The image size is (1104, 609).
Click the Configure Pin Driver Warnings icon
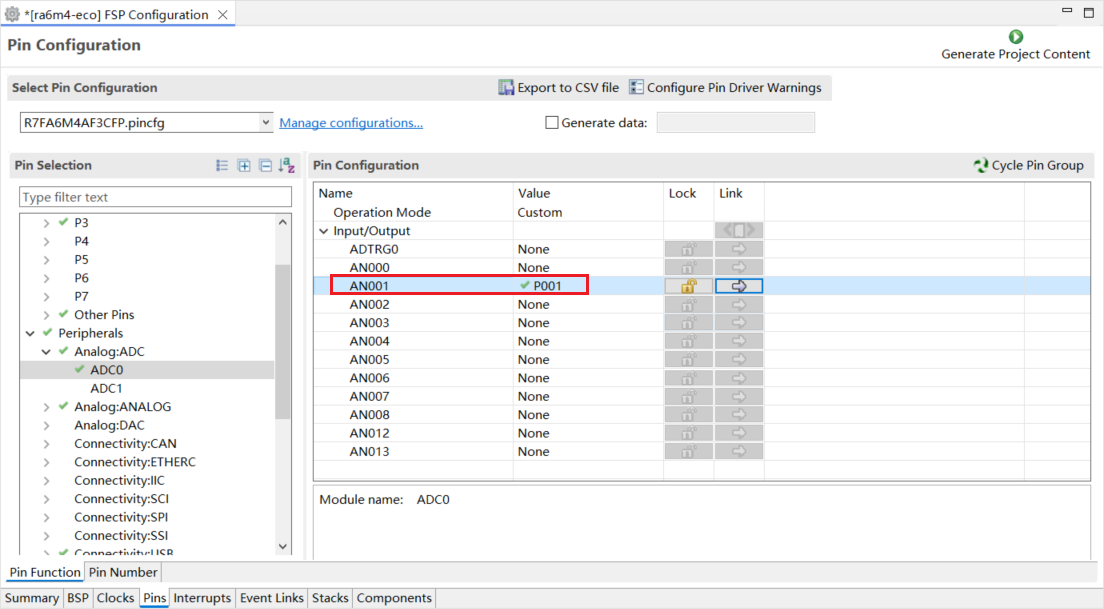tap(636, 87)
